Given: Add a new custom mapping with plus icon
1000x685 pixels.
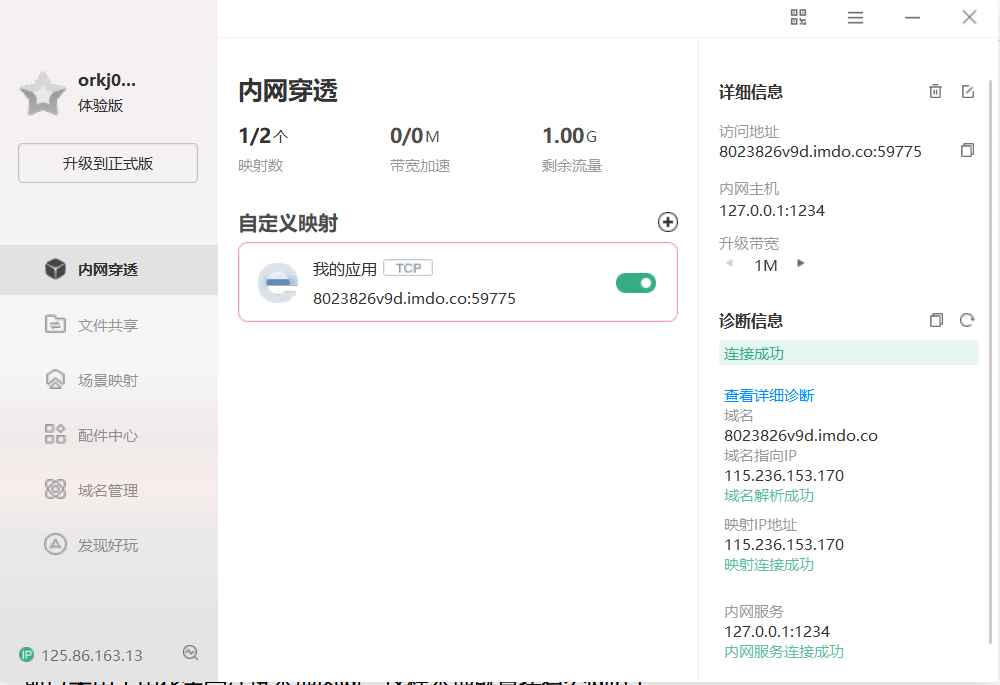Looking at the screenshot, I should (668, 222).
